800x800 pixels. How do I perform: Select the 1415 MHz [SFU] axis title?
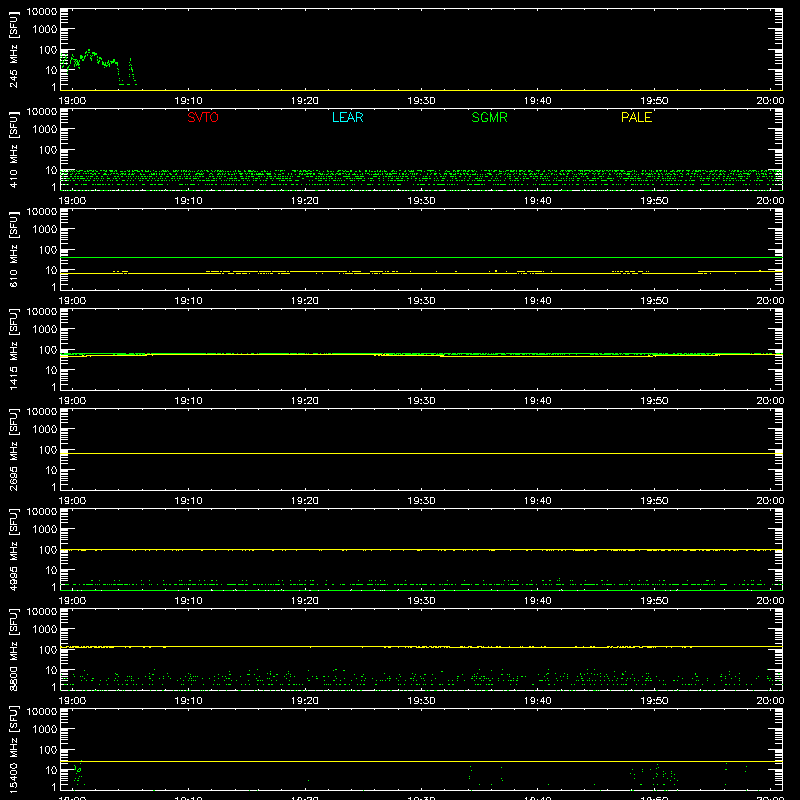tap(13, 349)
